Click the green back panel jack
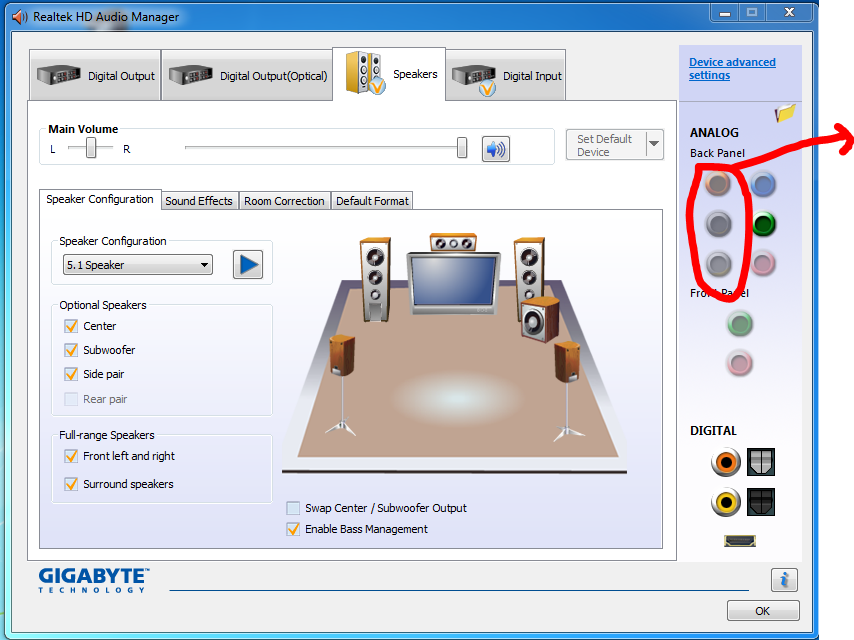Viewport: 854px width, 640px height. (764, 224)
